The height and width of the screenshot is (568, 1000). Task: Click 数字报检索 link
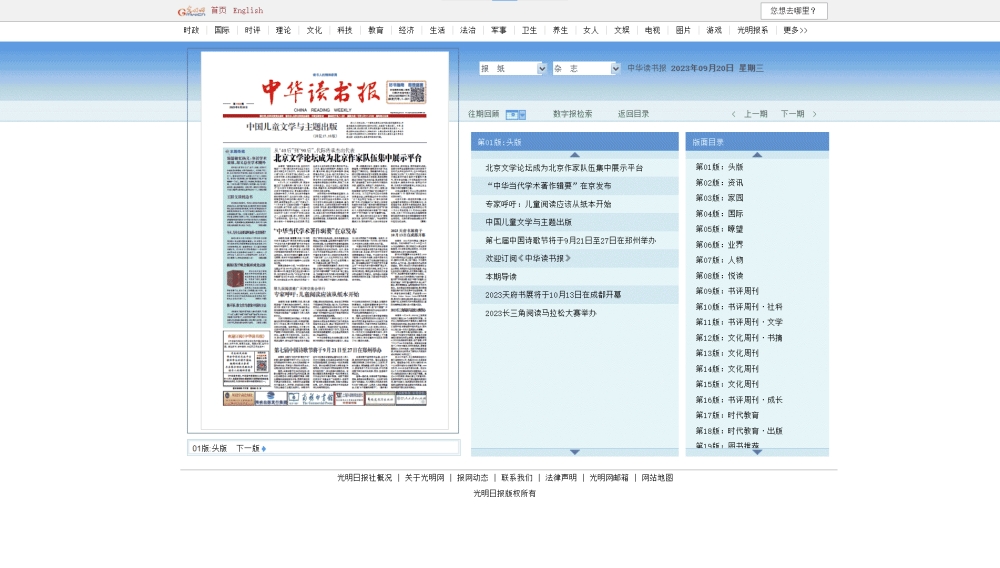(572, 114)
